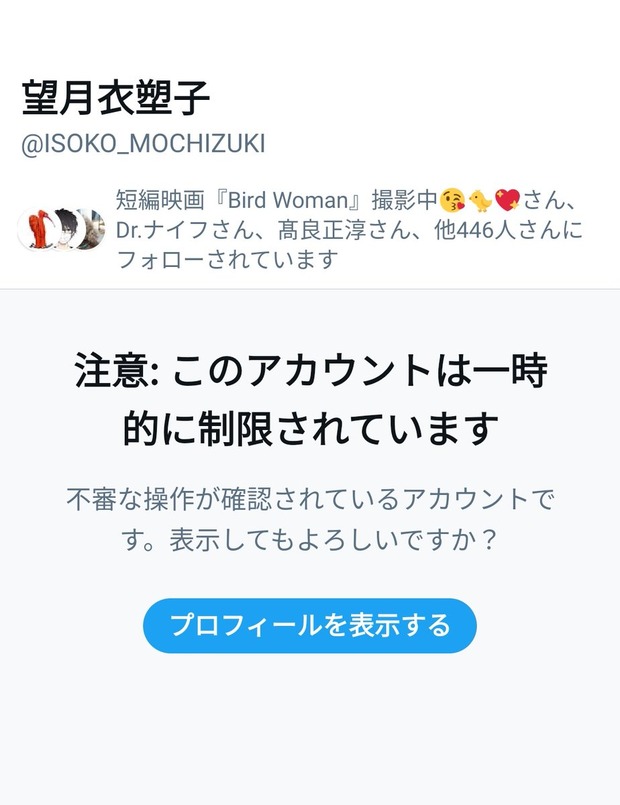Click the 不審な操作が確認されている description text
Image resolution: width=620 pixels, height=805 pixels.
tap(232, 499)
